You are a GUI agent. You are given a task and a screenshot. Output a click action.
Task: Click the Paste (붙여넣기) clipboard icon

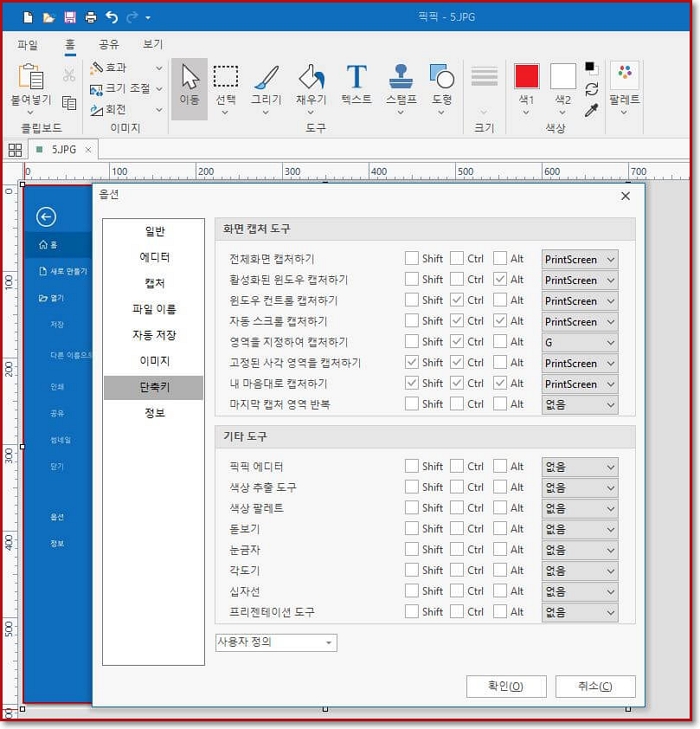[x=31, y=76]
